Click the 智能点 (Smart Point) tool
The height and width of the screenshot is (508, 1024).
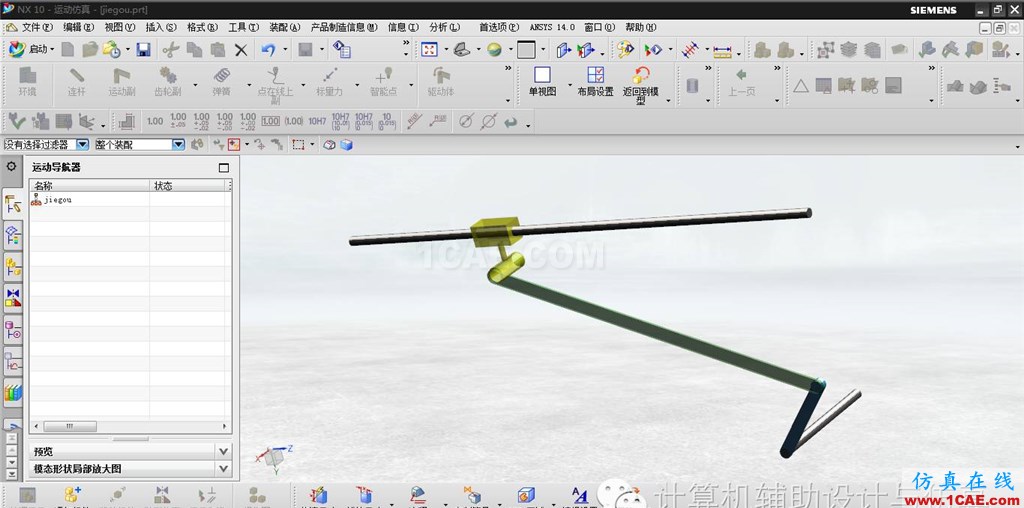click(x=383, y=82)
